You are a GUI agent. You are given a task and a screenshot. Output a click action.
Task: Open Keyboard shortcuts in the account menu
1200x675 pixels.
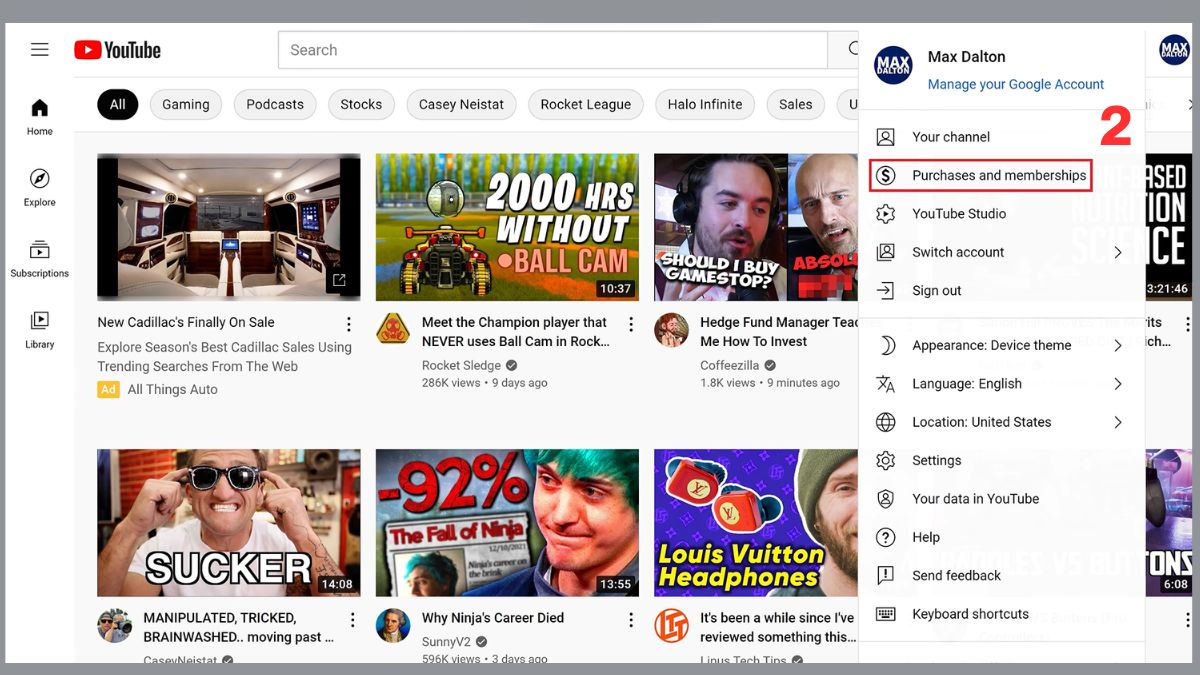click(x=970, y=613)
